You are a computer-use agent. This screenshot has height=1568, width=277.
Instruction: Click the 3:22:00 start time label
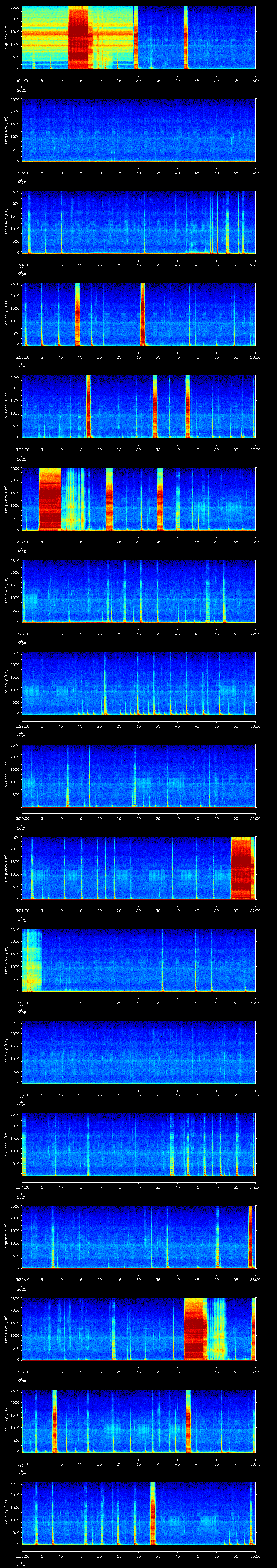click(x=22, y=80)
